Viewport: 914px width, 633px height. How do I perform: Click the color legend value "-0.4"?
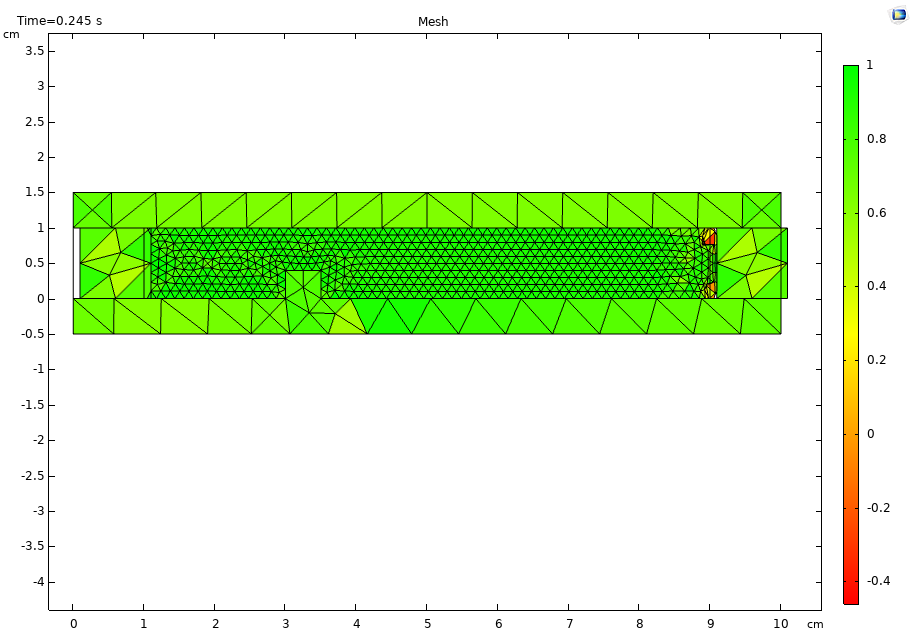[x=878, y=581]
